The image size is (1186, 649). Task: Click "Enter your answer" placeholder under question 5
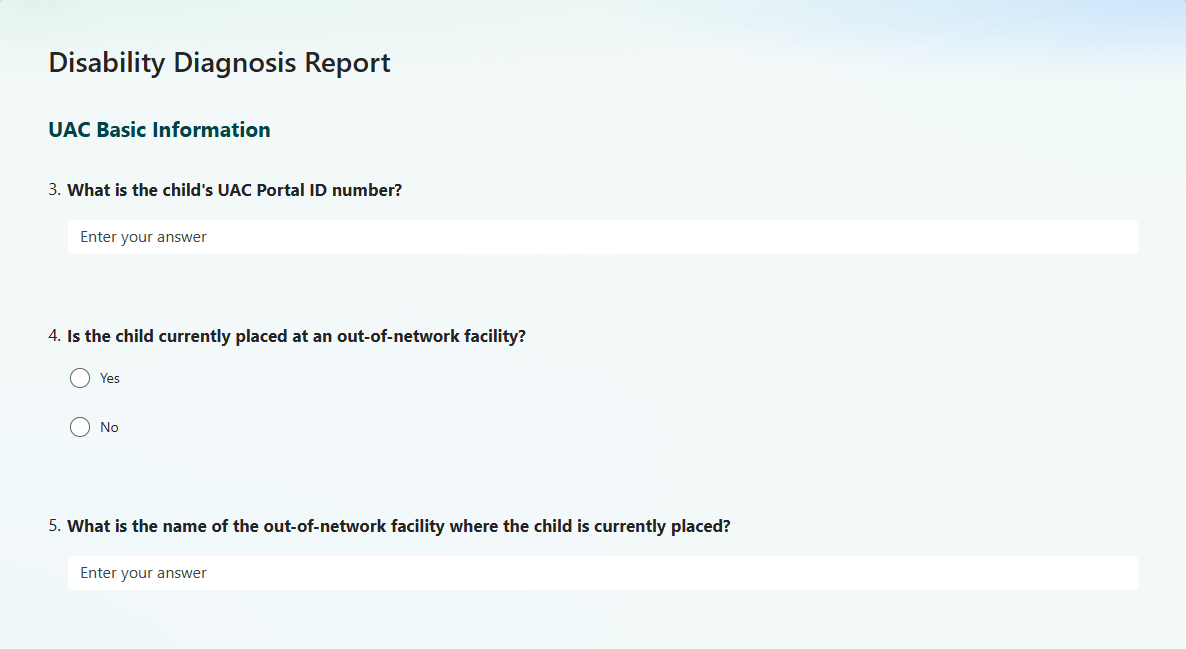[144, 573]
